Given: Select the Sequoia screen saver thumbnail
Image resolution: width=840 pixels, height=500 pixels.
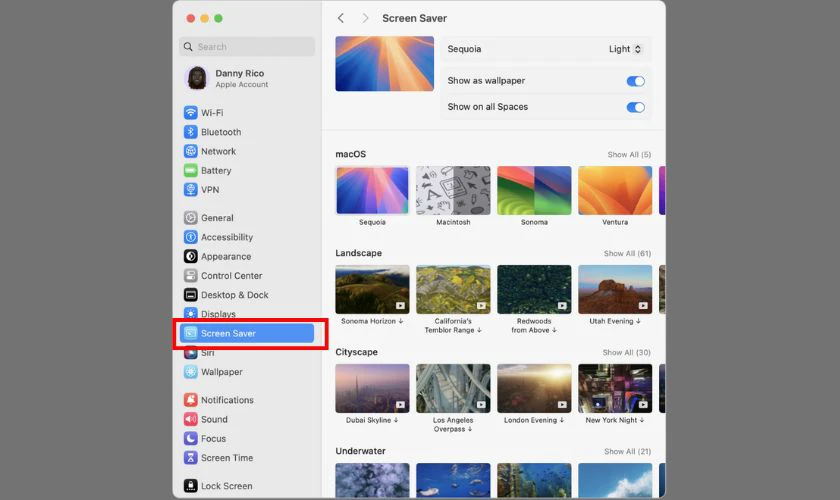Looking at the screenshot, I should tap(372, 190).
